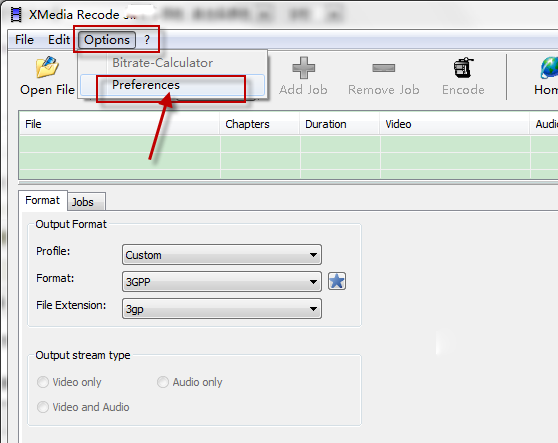Open the File menu
This screenshot has width=558, height=443.
24,39
